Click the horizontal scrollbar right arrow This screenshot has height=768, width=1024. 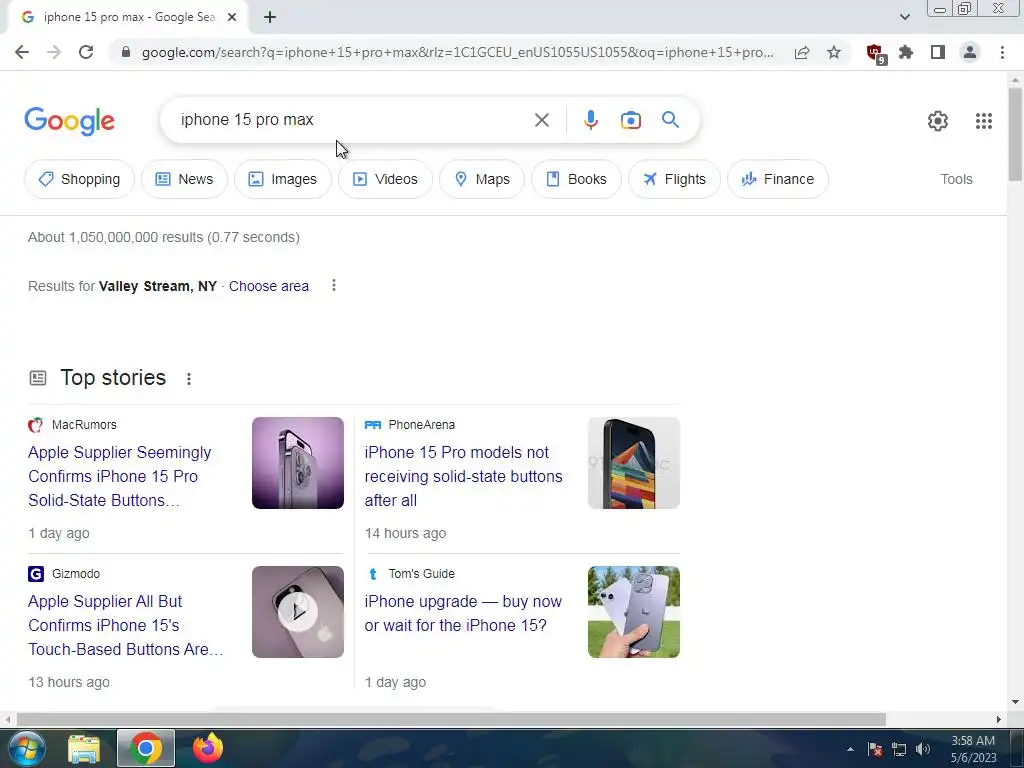[x=999, y=719]
